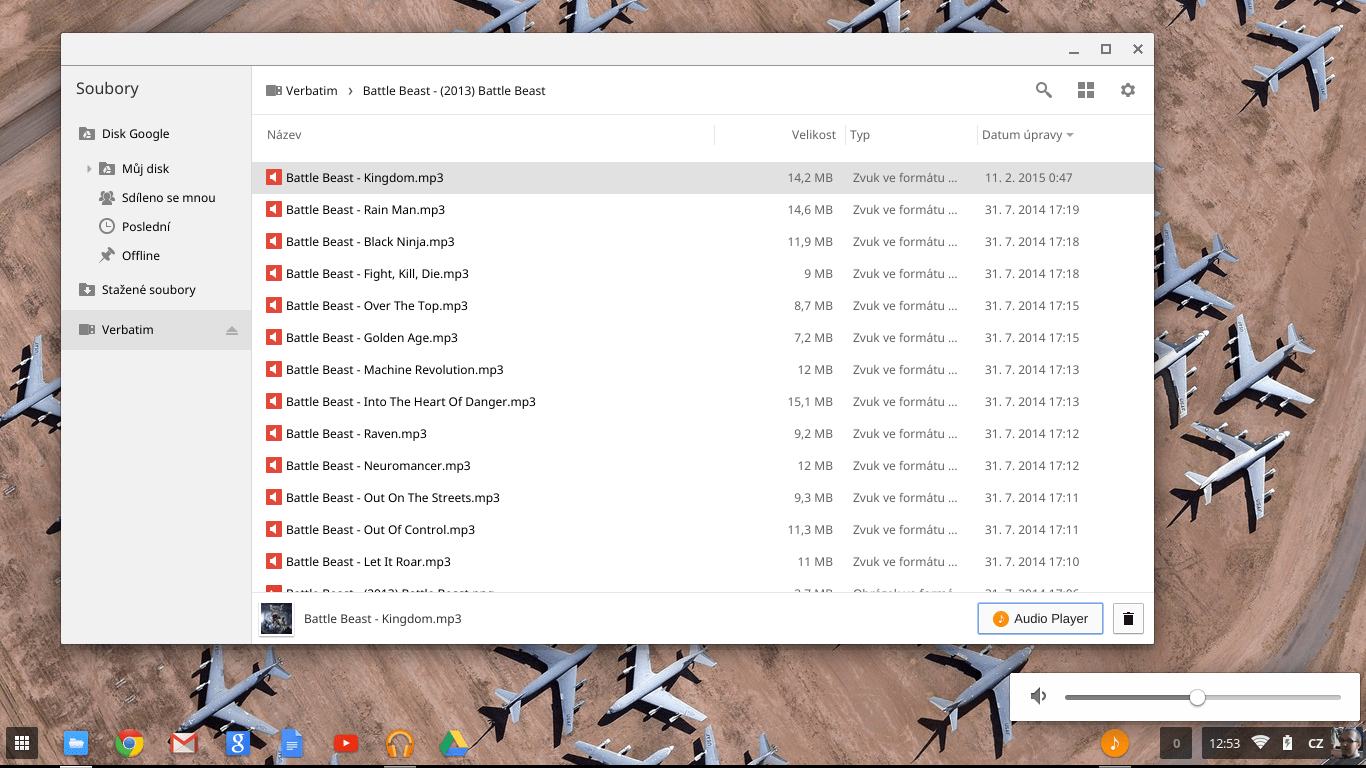Switch the CZ keyboard layout
Viewport: 1366px width, 768px height.
click(1316, 743)
